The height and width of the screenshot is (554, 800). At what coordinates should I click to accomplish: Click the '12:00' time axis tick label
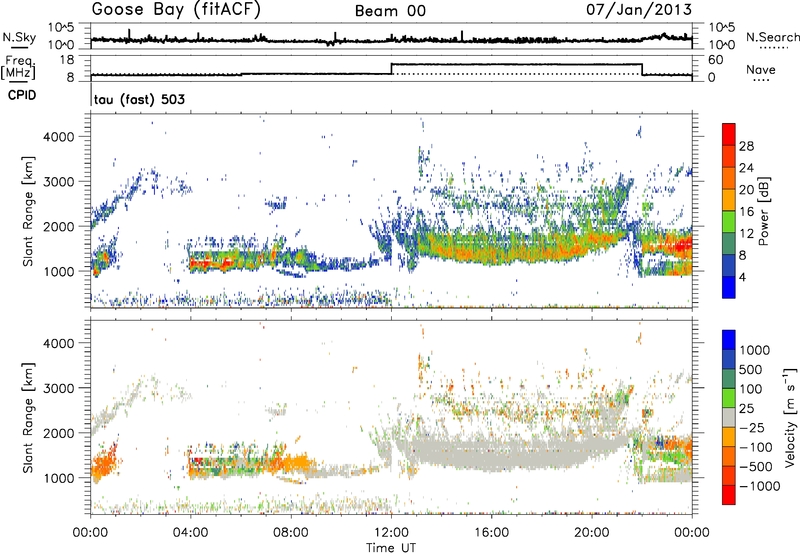point(391,533)
